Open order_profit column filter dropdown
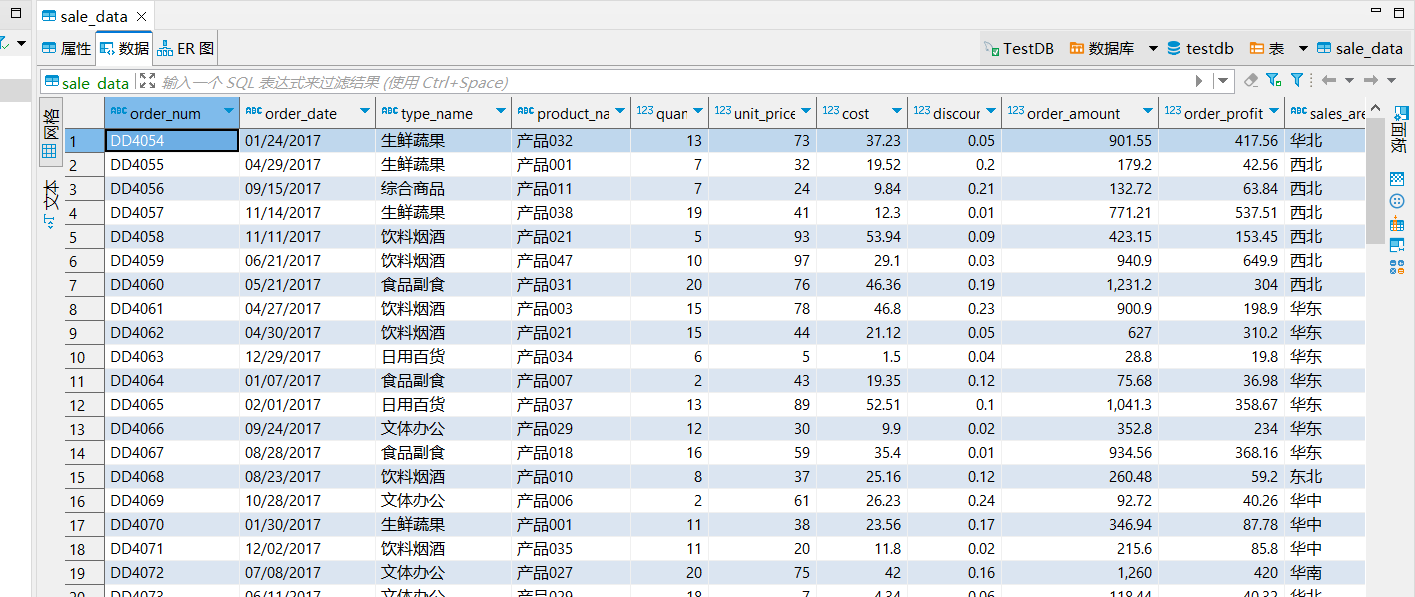The image size is (1415, 597). coord(1274,112)
